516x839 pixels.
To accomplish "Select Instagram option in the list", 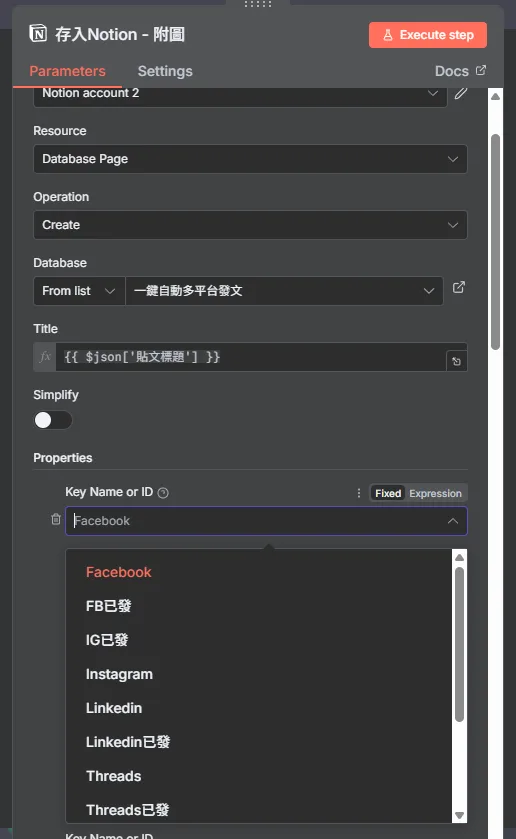I will coord(259,674).
